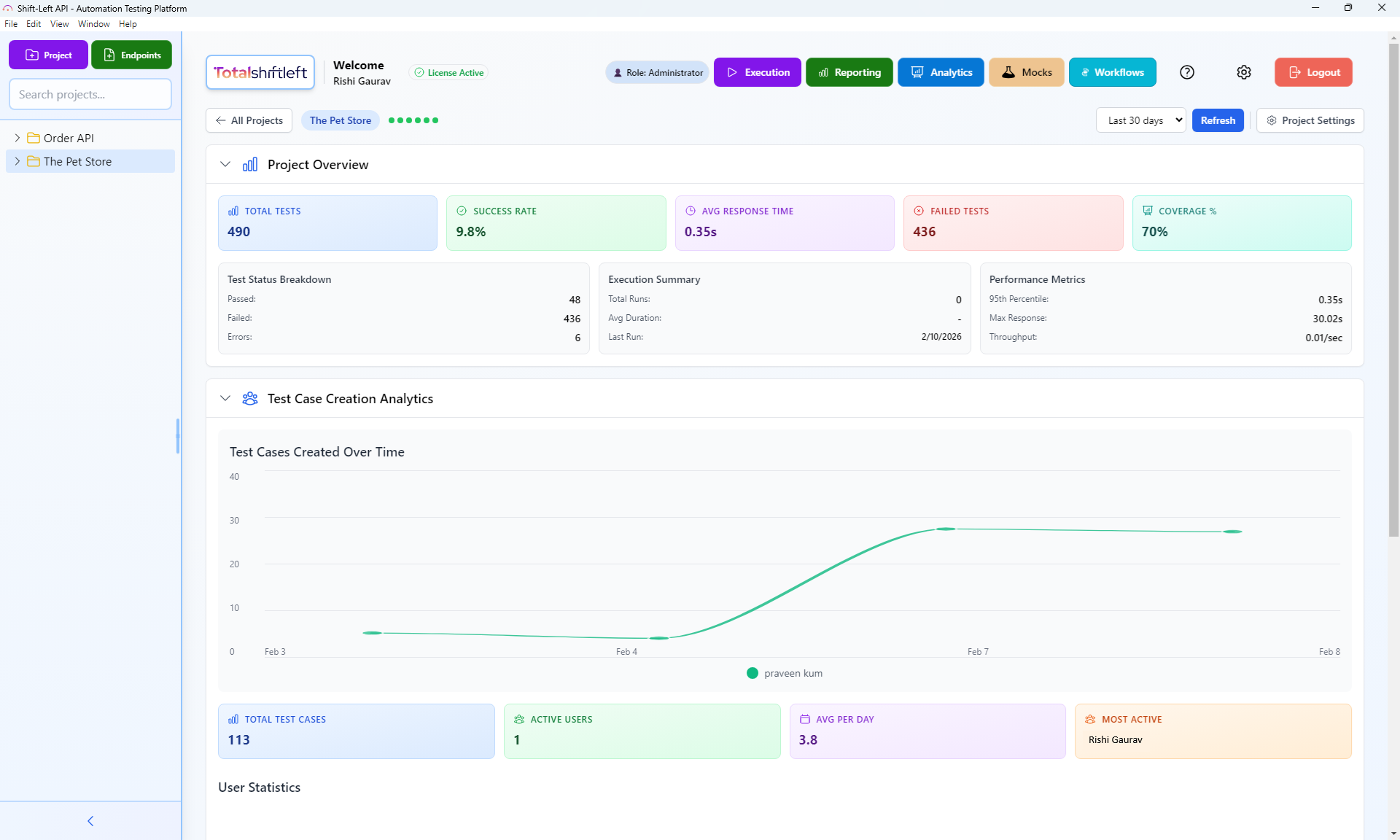The image size is (1400, 840).
Task: Open the Last 30 days dropdown
Action: 1140,120
